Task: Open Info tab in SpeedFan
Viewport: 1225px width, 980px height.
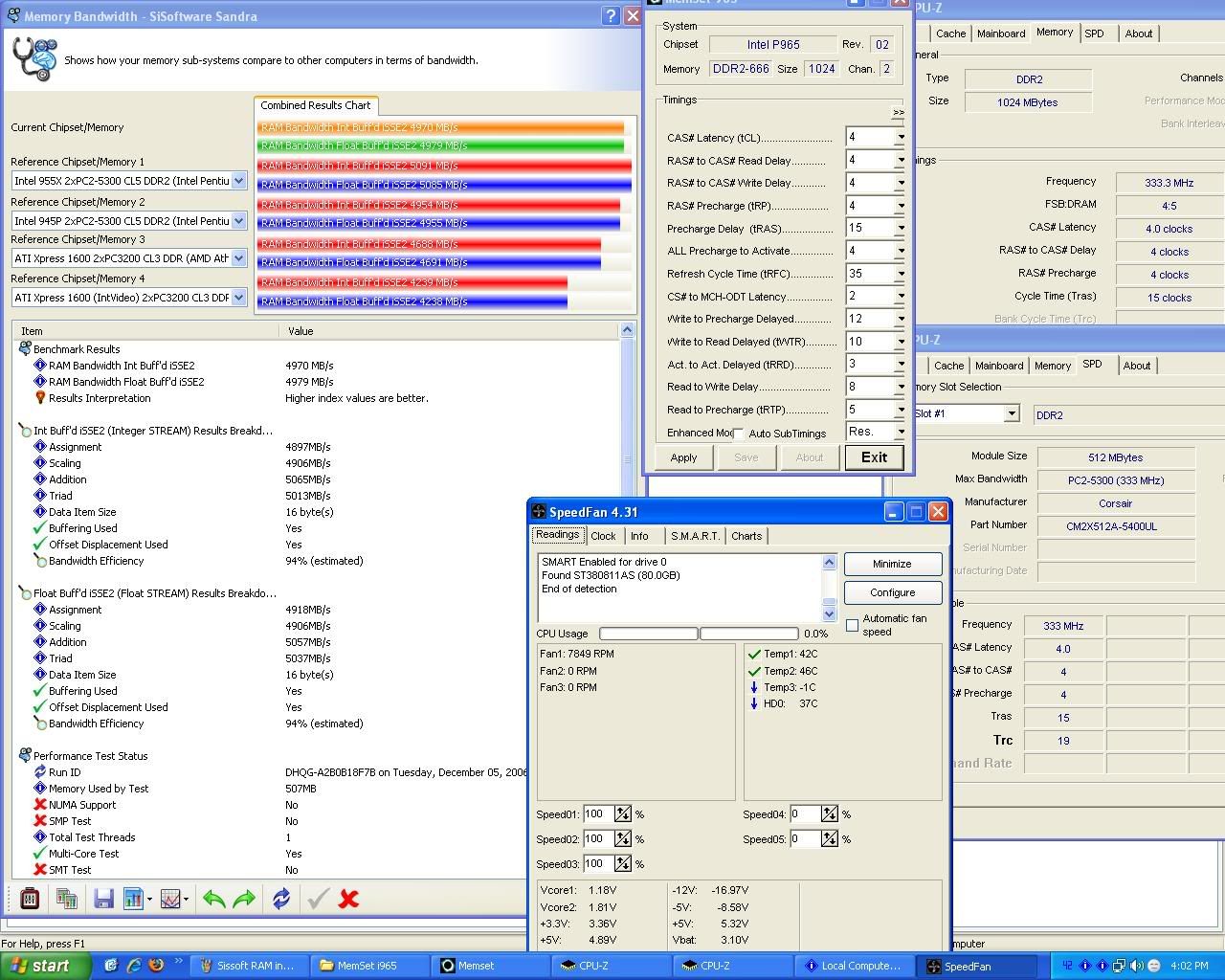Action: pos(639,536)
